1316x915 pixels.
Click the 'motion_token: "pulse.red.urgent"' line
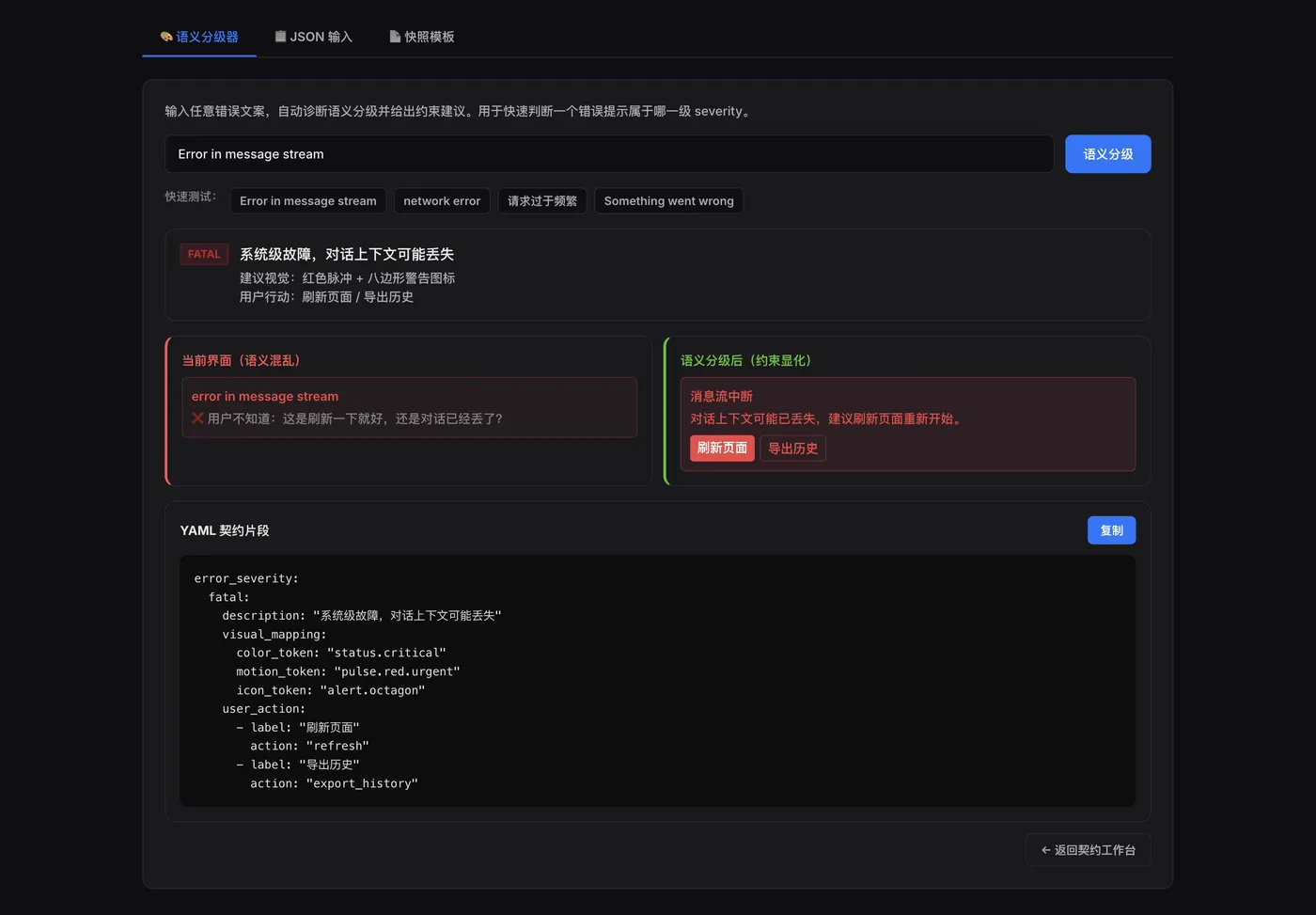348,671
